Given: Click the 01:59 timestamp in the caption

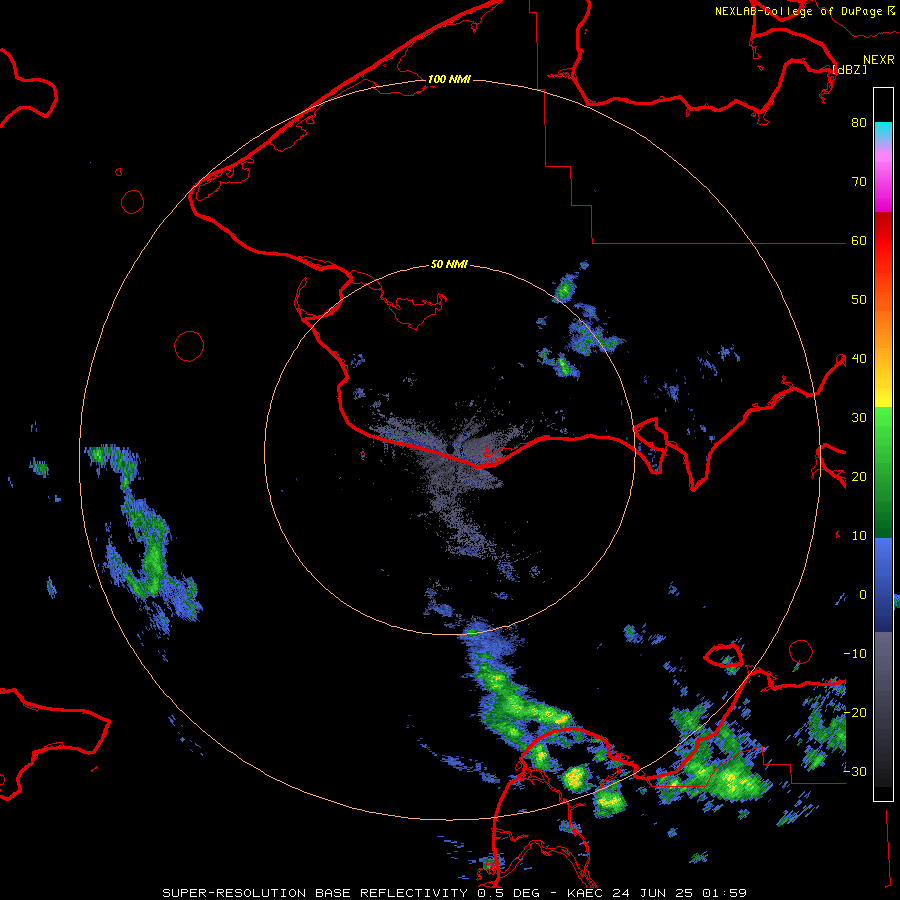Looking at the screenshot, I should (724, 893).
